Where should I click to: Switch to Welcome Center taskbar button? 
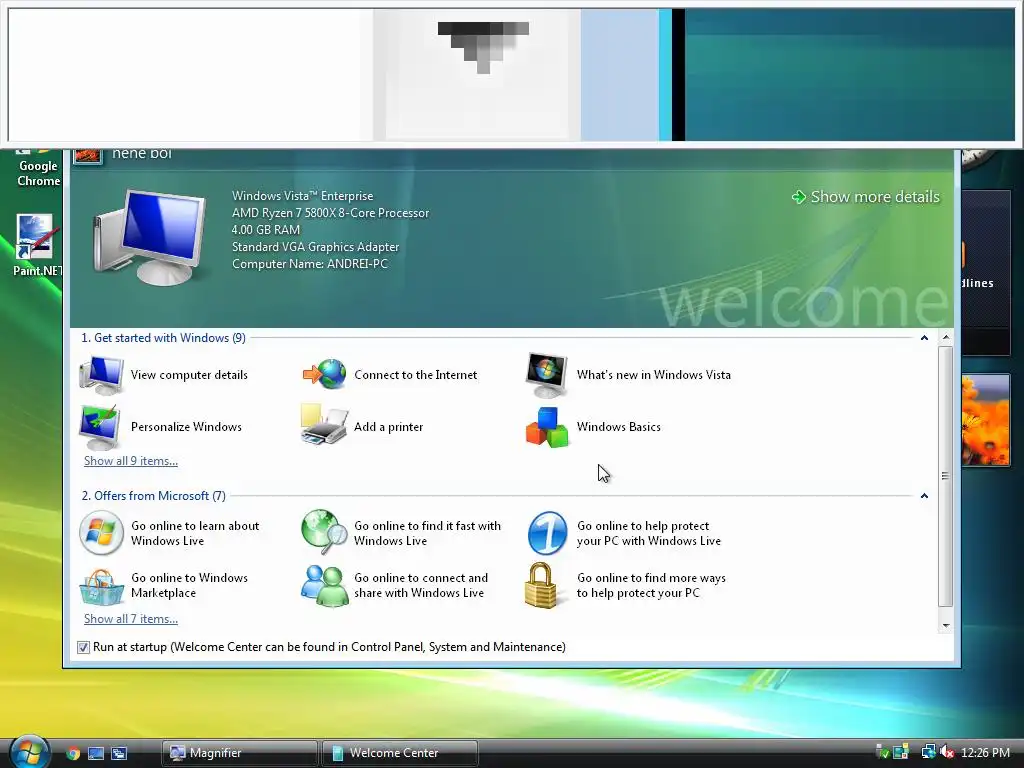tap(400, 753)
